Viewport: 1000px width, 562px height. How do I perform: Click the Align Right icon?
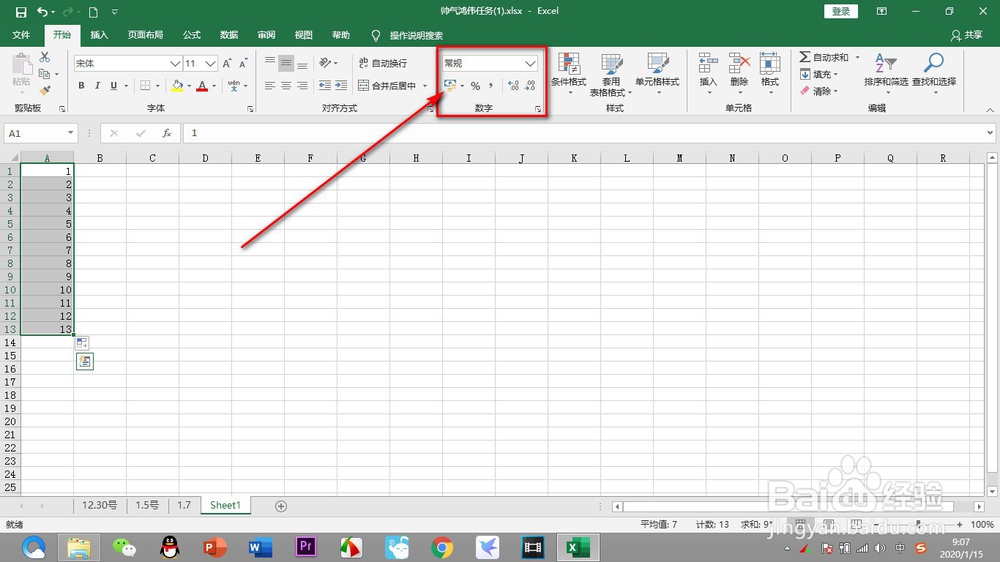(302, 85)
